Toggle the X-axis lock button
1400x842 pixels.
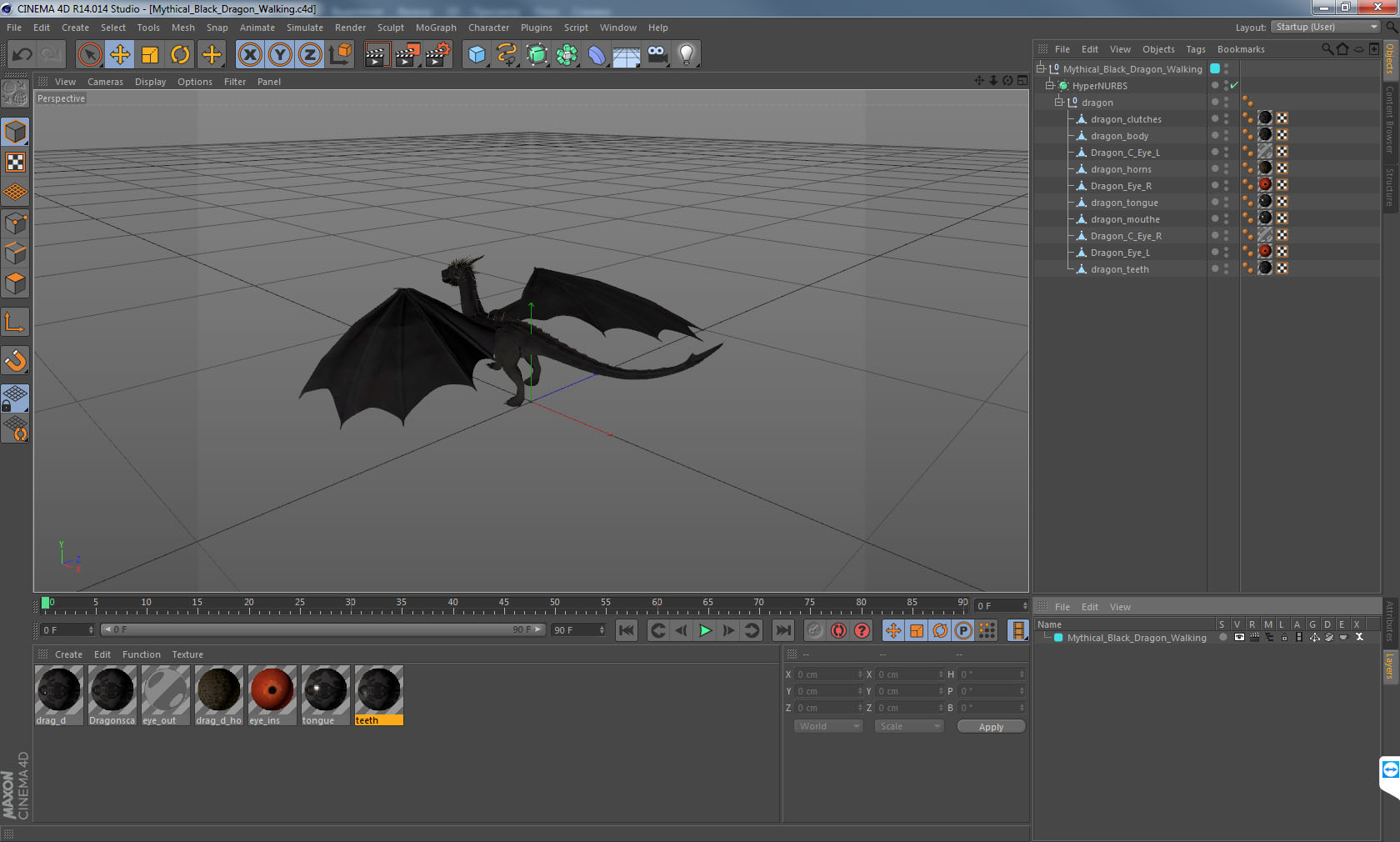click(249, 55)
